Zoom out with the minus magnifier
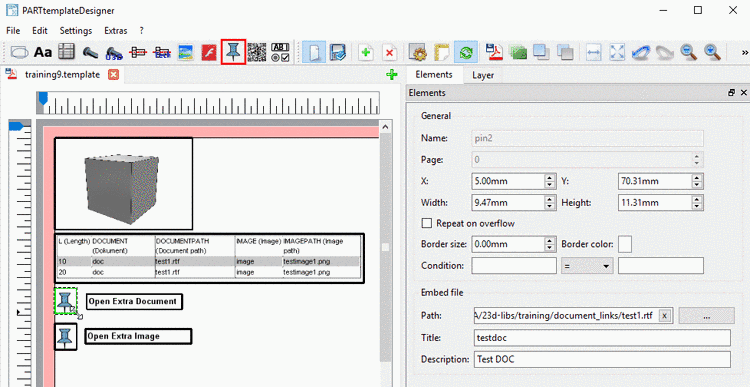The width and height of the screenshot is (750, 387). [x=688, y=52]
